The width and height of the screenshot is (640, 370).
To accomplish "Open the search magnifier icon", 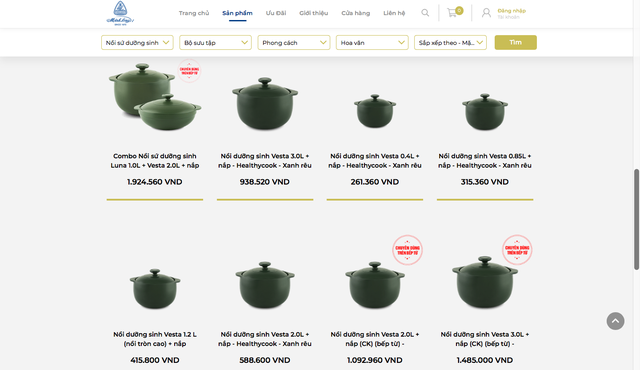I will pos(425,13).
